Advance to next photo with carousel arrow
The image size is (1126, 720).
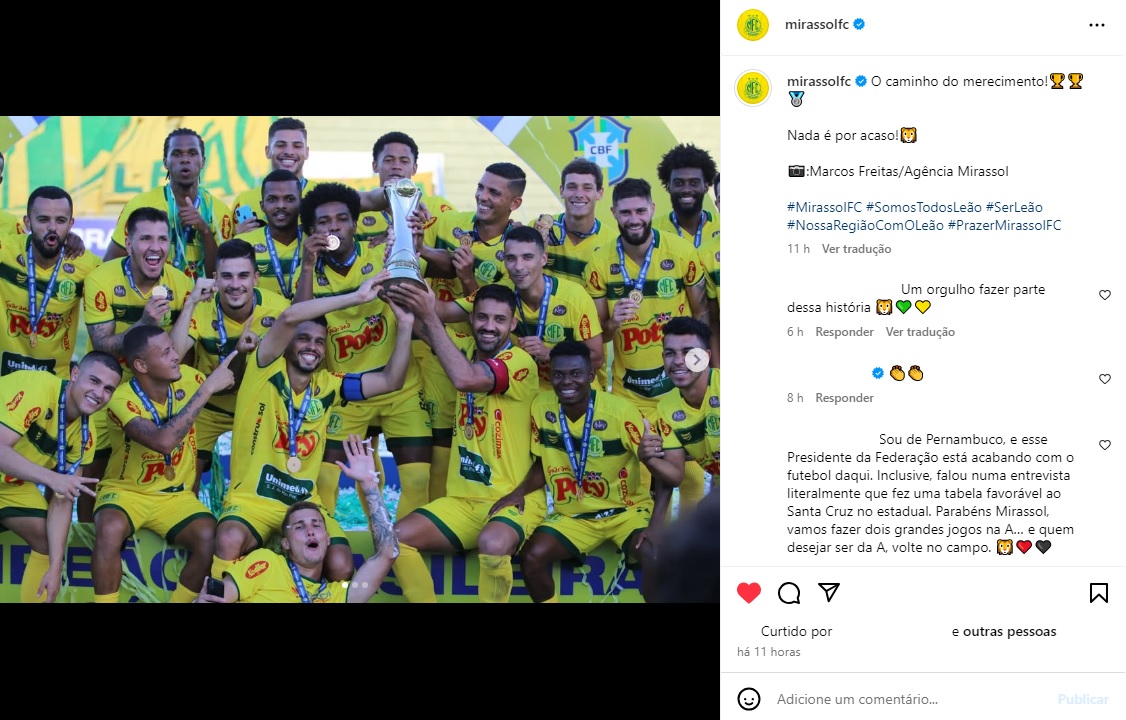pos(696,360)
